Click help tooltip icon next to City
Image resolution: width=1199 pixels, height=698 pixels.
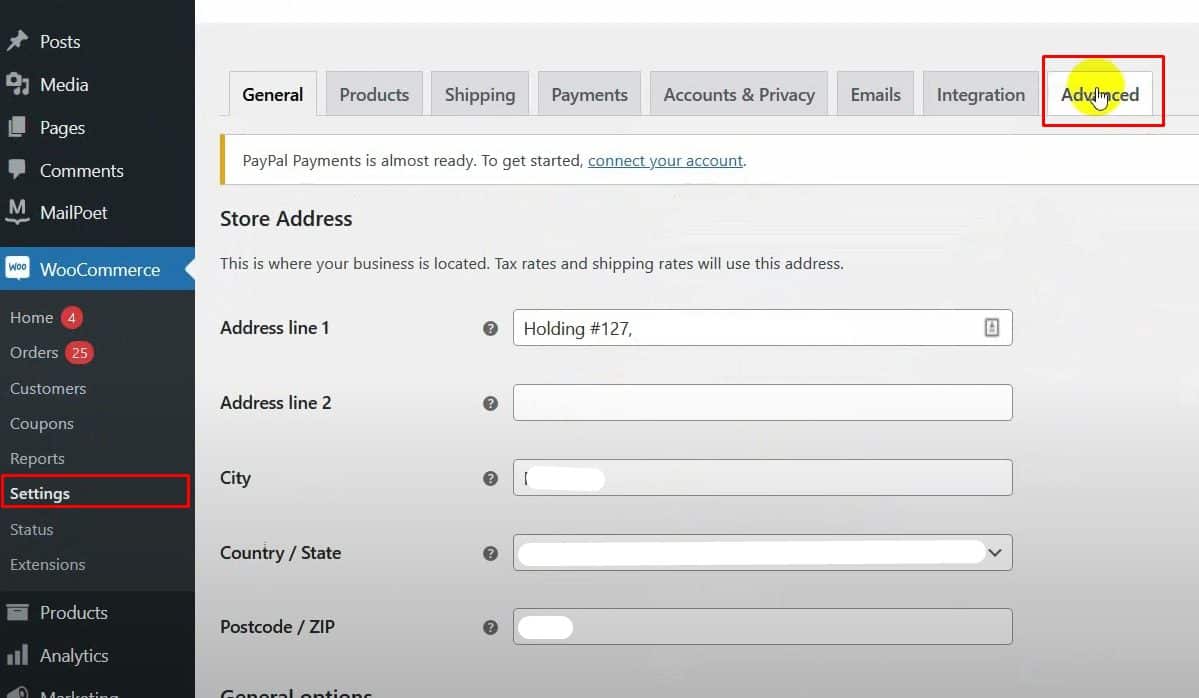[x=490, y=478]
